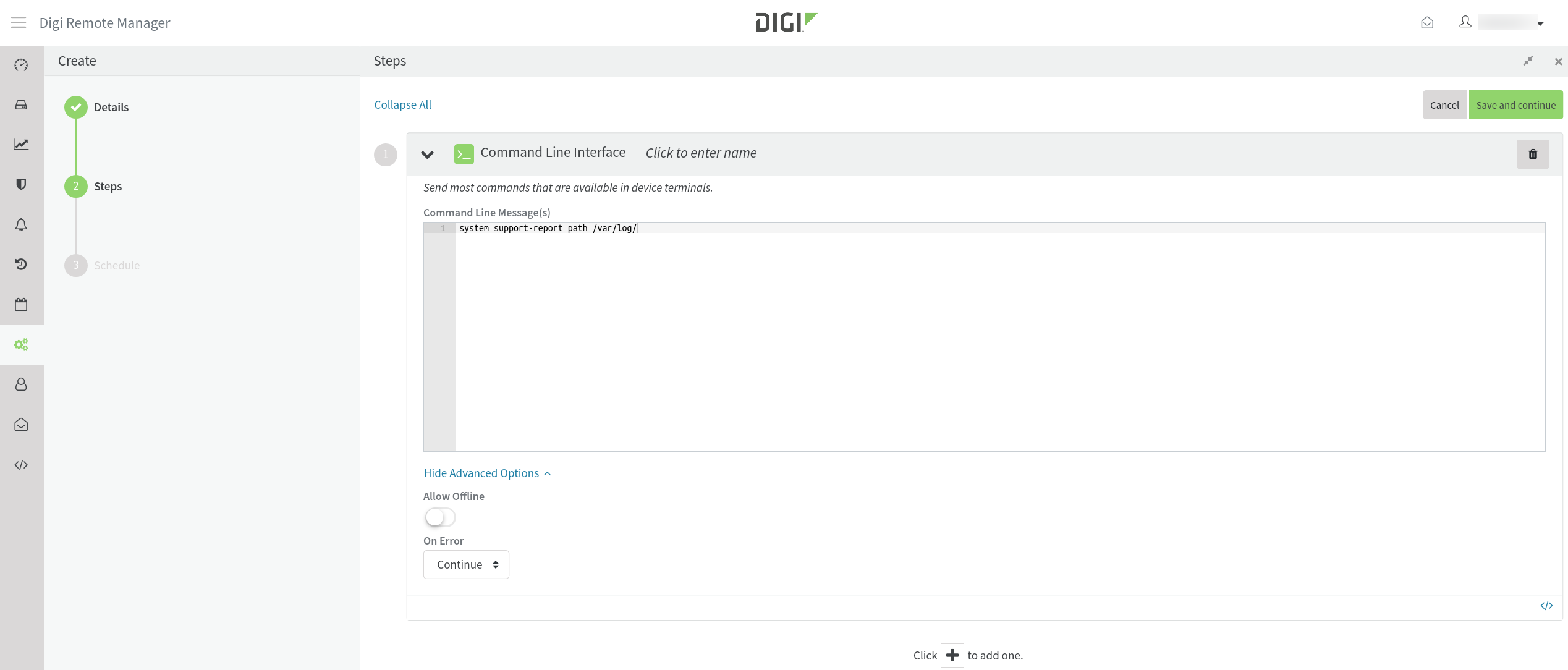Open the Insights chart icon in sidebar
Image resolution: width=1568 pixels, height=670 pixels.
21,145
